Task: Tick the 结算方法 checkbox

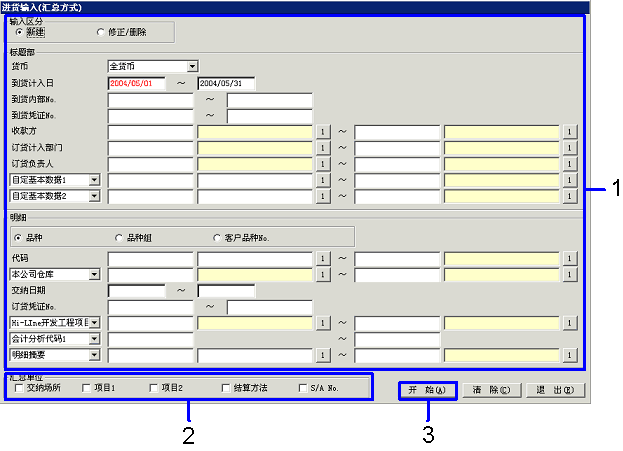Action: 226,388
